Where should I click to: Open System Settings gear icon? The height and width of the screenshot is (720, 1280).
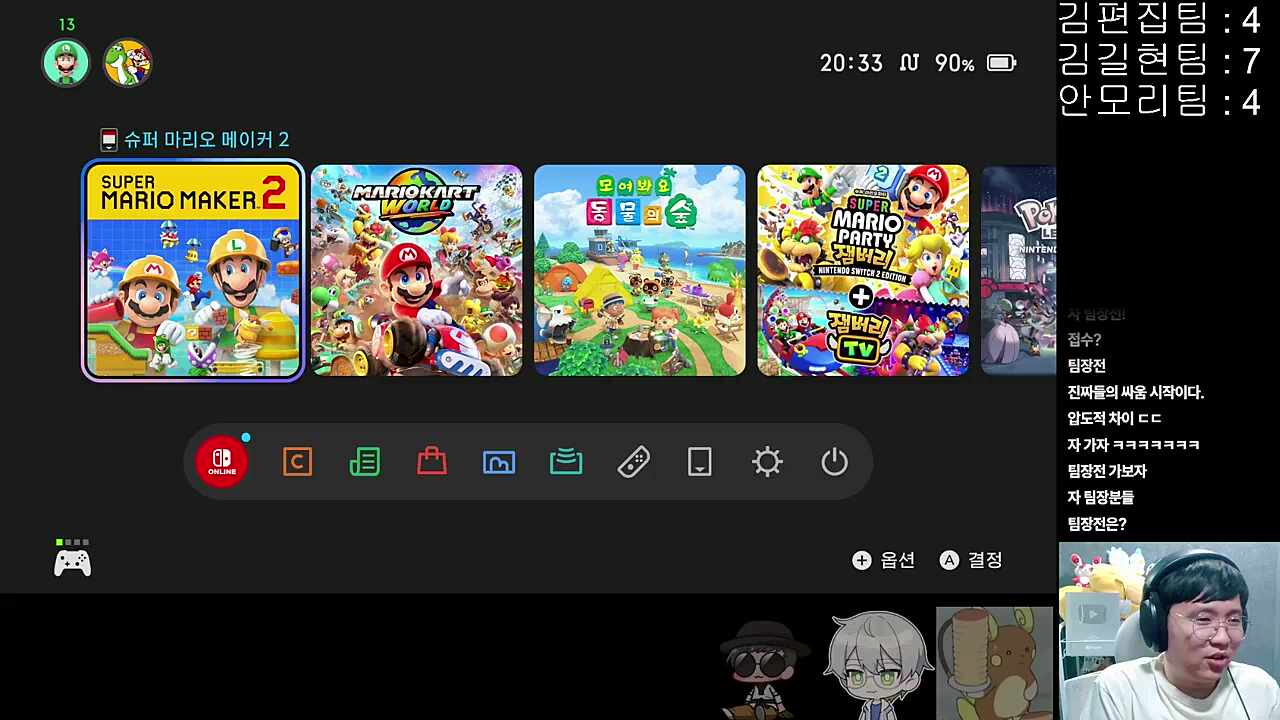pos(767,462)
